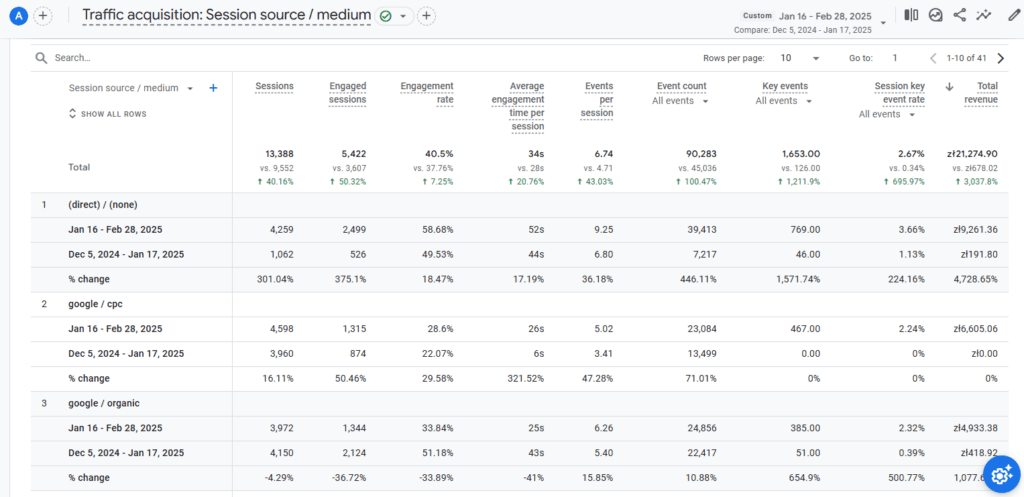Click direct sessions value 4,259
Viewport: 1024px width, 497px height.
[282, 230]
